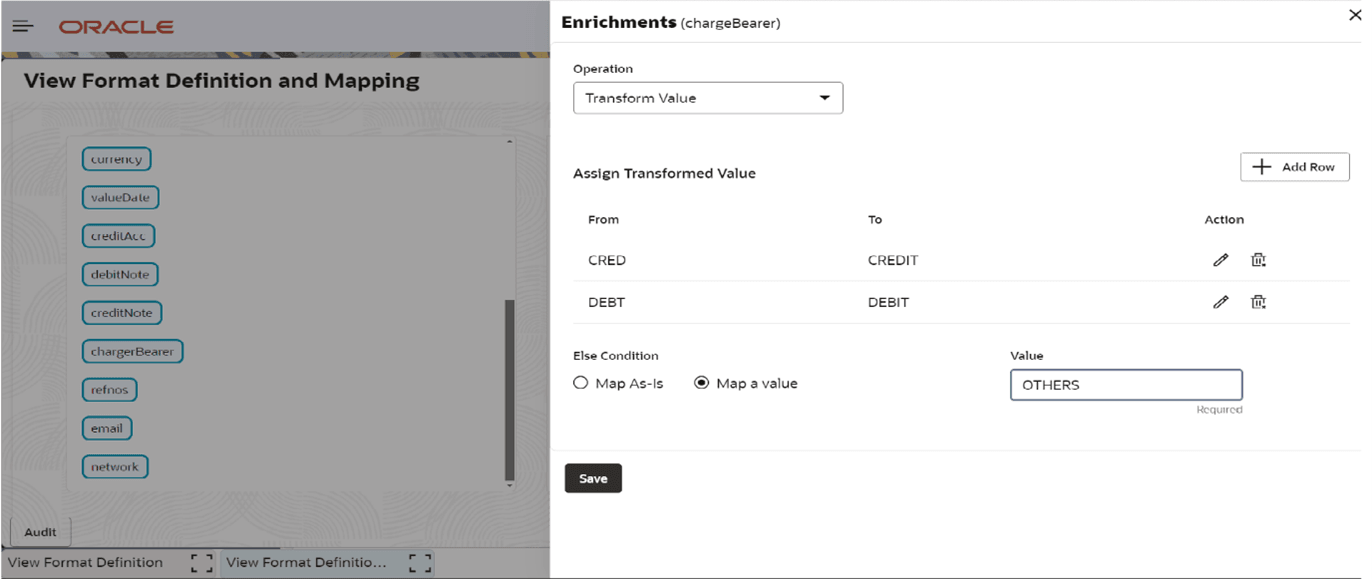
Task: Close the Enrichments panel
Action: [x=1355, y=15]
